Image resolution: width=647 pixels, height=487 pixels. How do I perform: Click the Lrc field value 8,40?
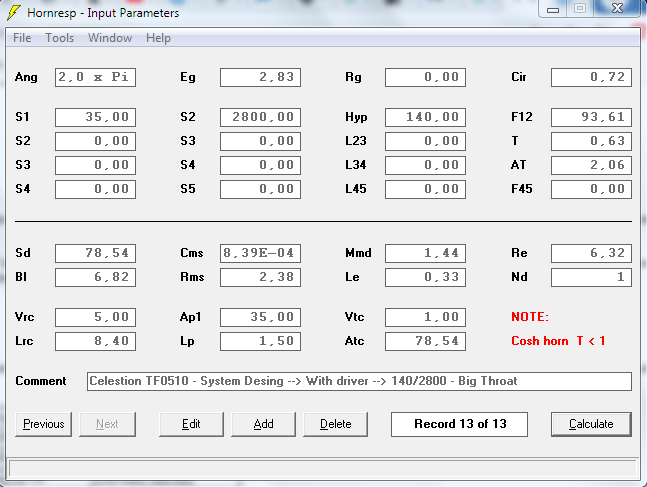click(x=95, y=341)
